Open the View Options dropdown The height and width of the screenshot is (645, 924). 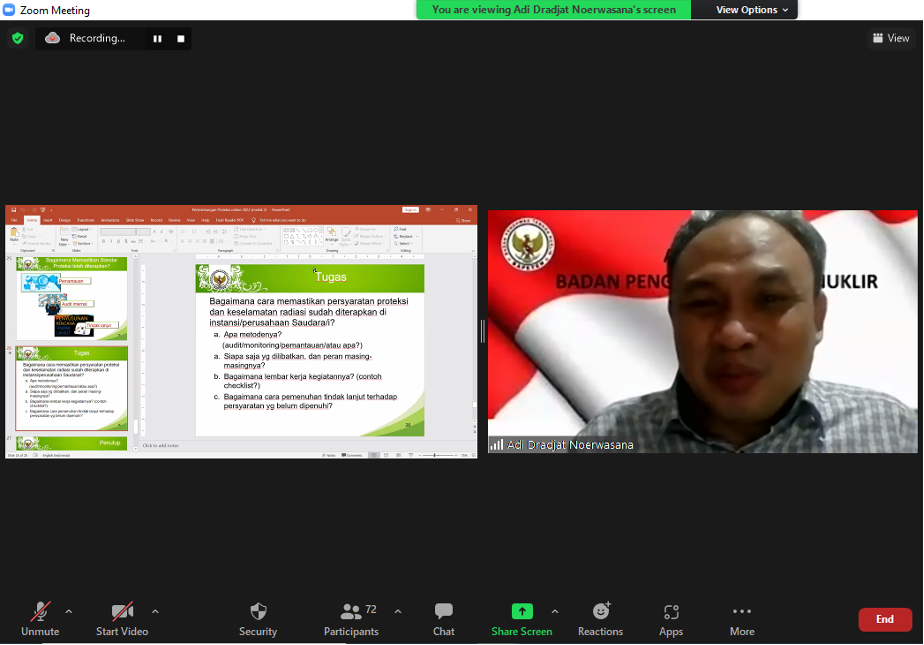coord(751,9)
